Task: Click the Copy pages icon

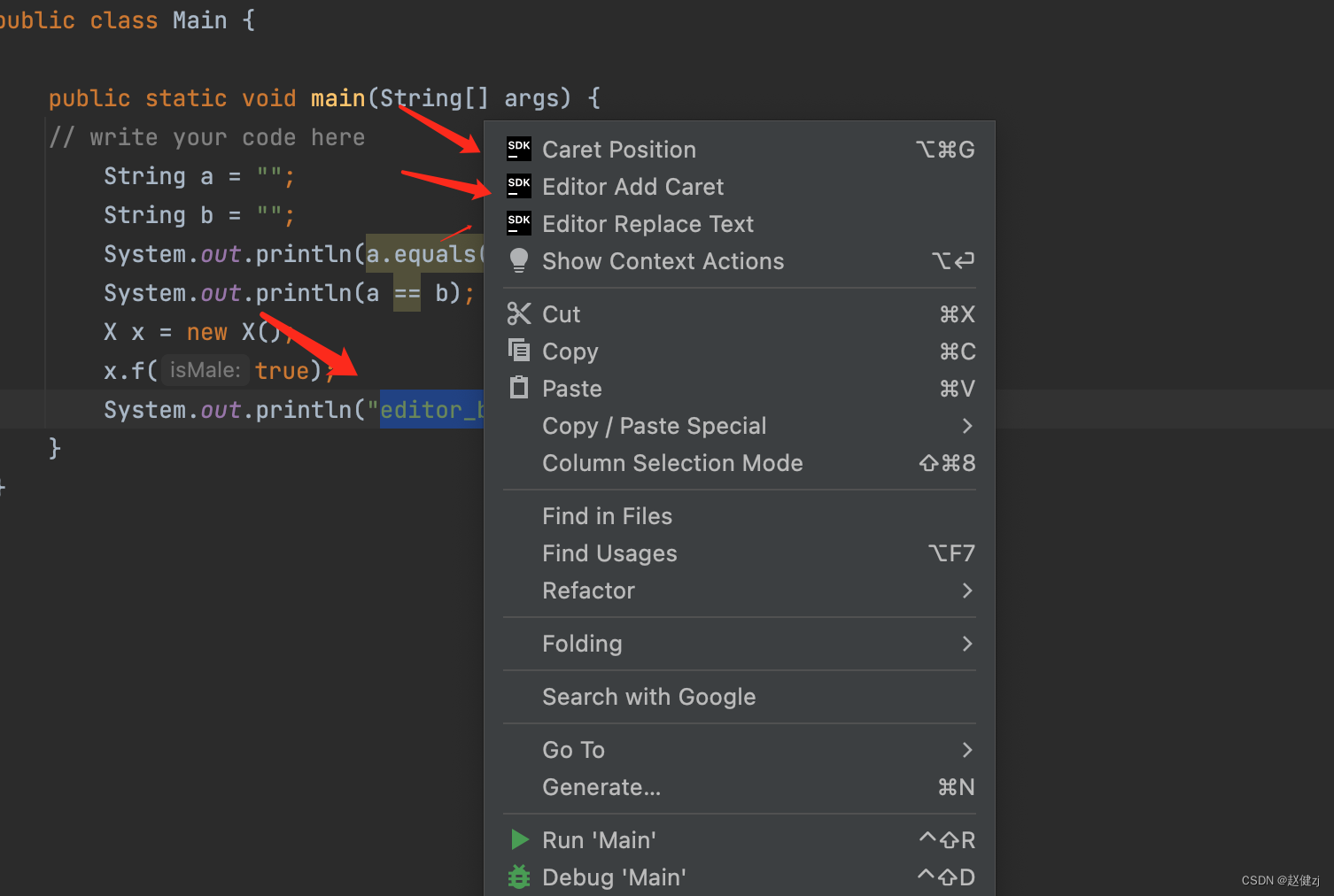Action: click(519, 350)
